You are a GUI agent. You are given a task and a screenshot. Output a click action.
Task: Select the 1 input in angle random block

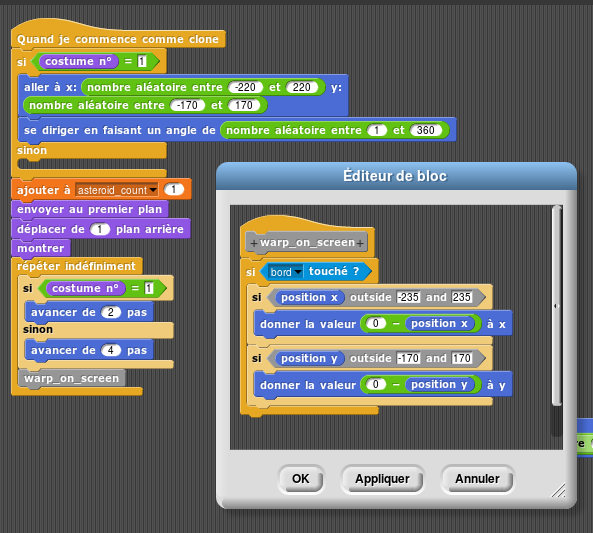point(377,131)
